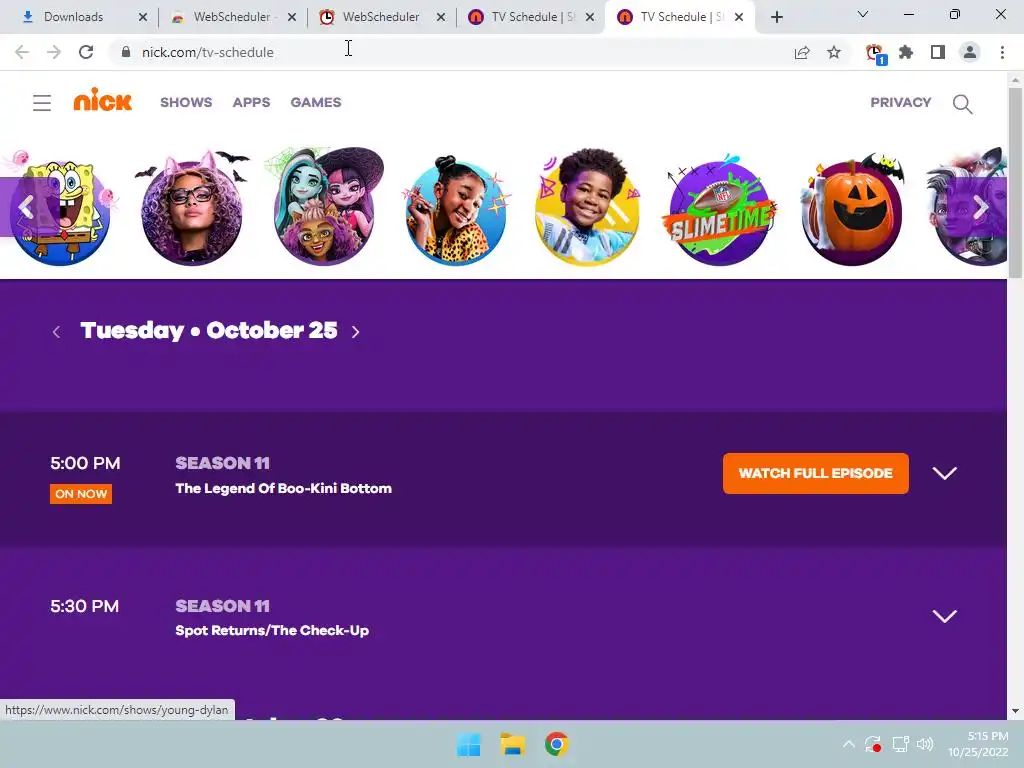Image resolution: width=1024 pixels, height=768 pixels.
Task: Open Chrome three-dot menu
Action: (x=1002, y=52)
